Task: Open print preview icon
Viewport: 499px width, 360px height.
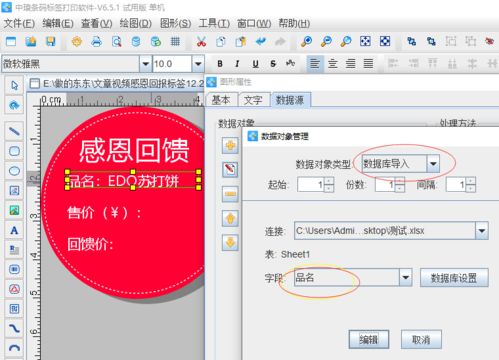Action: 116,42
